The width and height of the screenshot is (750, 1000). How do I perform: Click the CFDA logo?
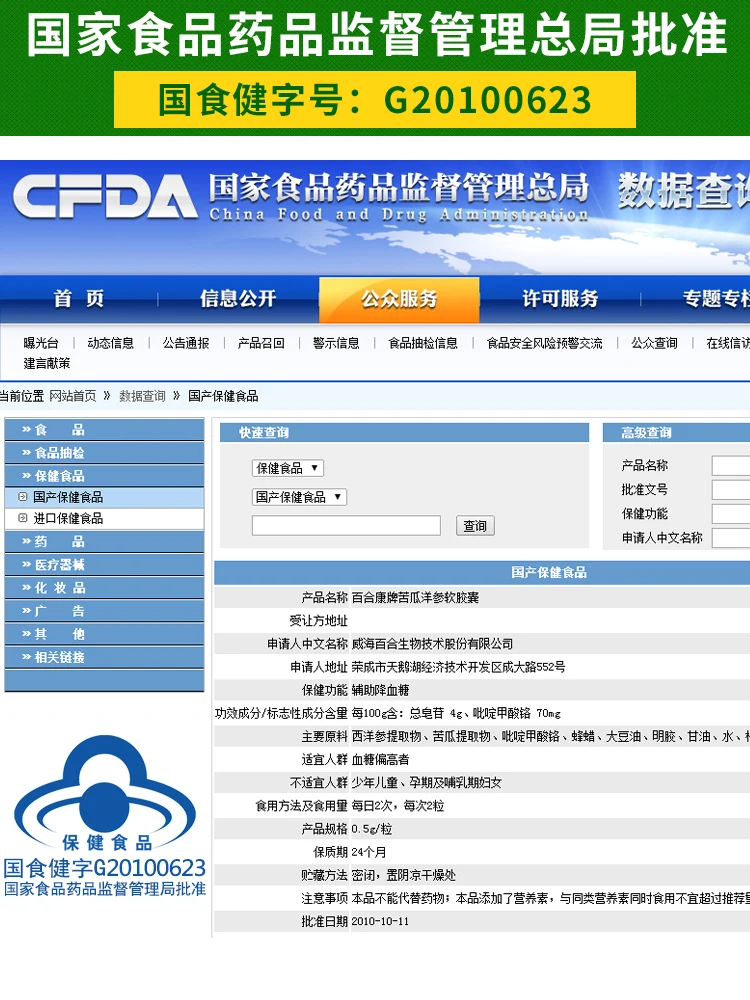pyautogui.click(x=104, y=197)
